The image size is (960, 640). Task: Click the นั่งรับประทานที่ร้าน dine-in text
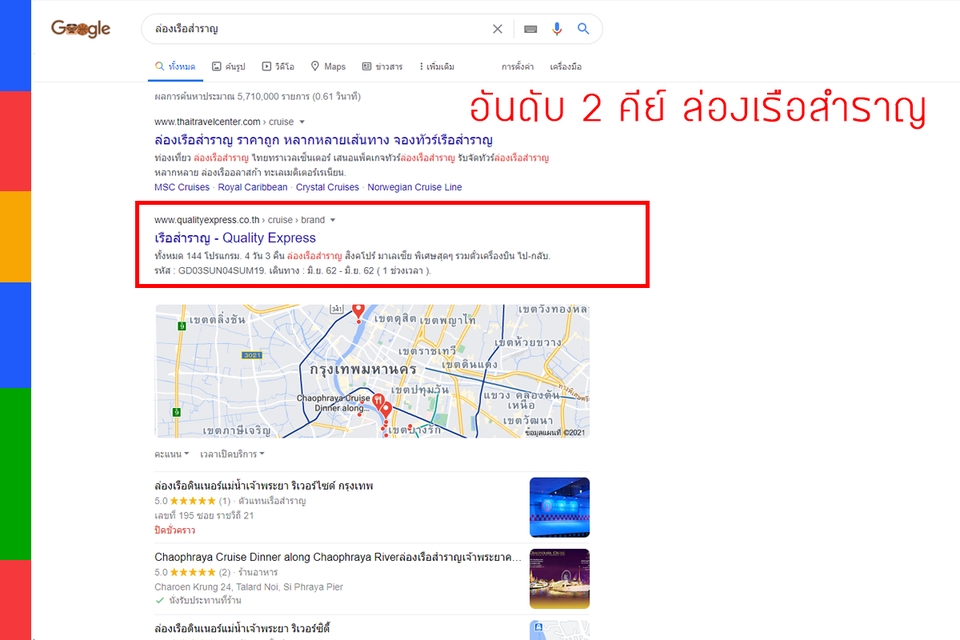click(204, 600)
